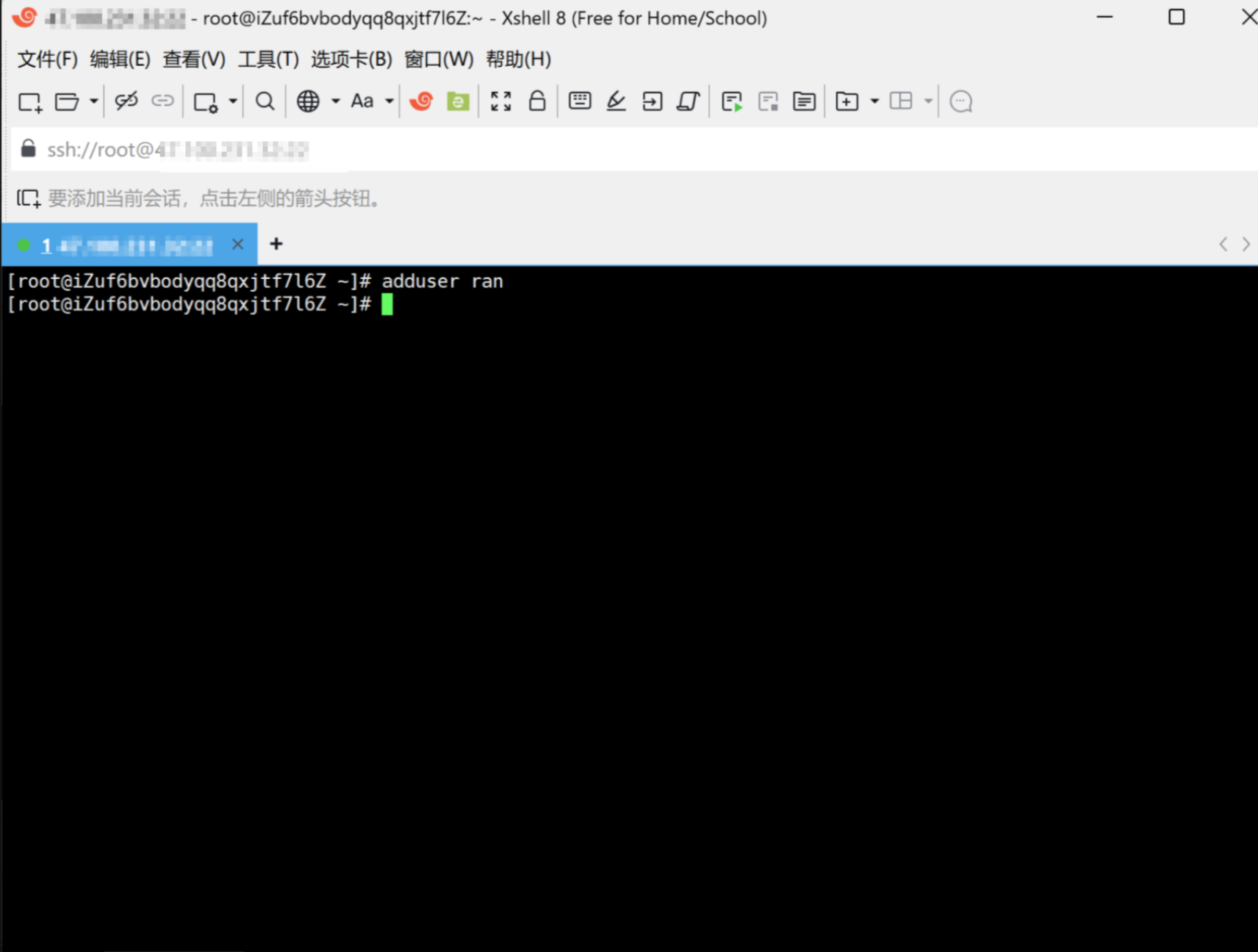
Task: Open the 工具(T) menu
Action: point(268,59)
